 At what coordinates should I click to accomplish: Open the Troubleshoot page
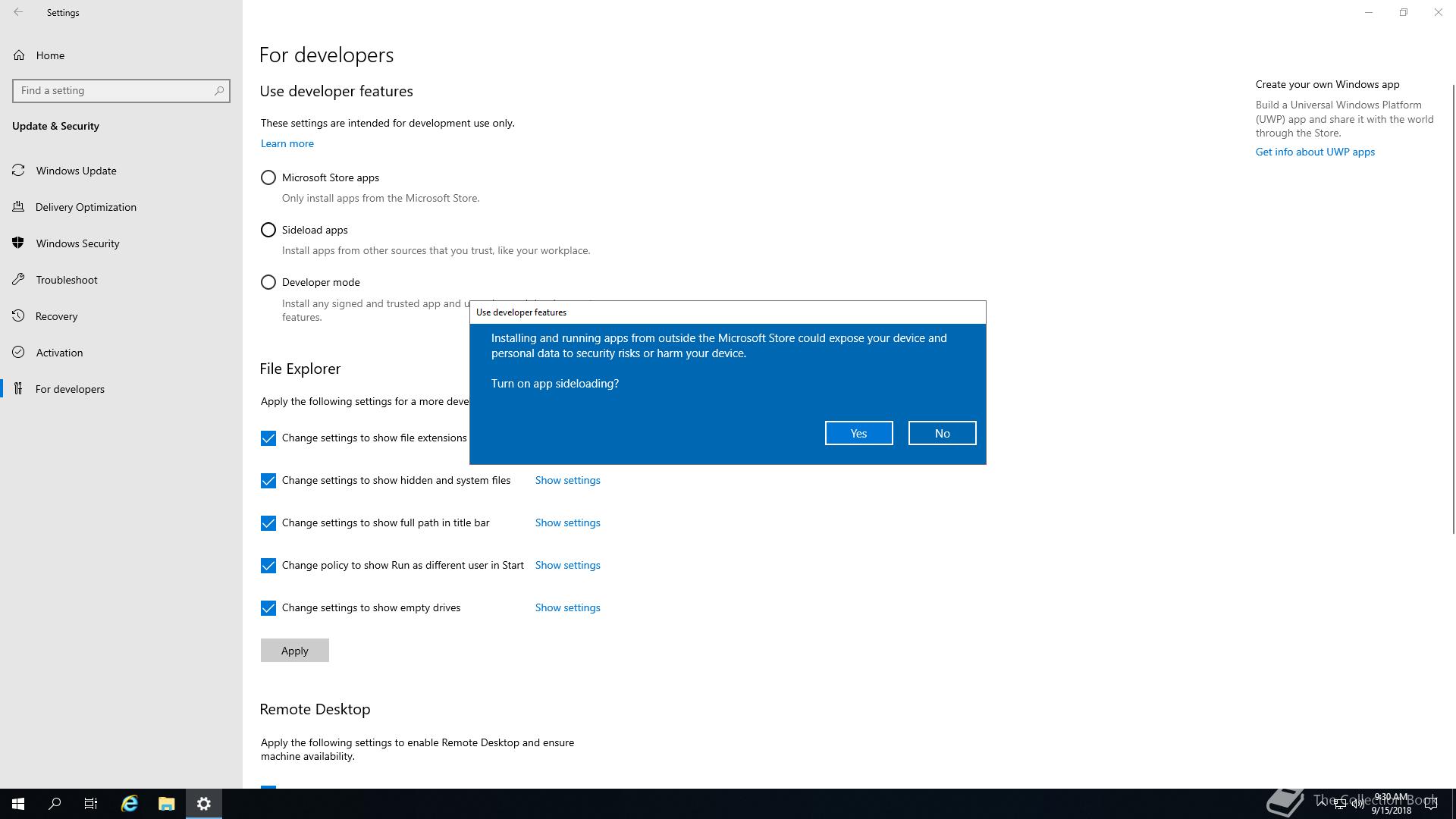pos(121,280)
